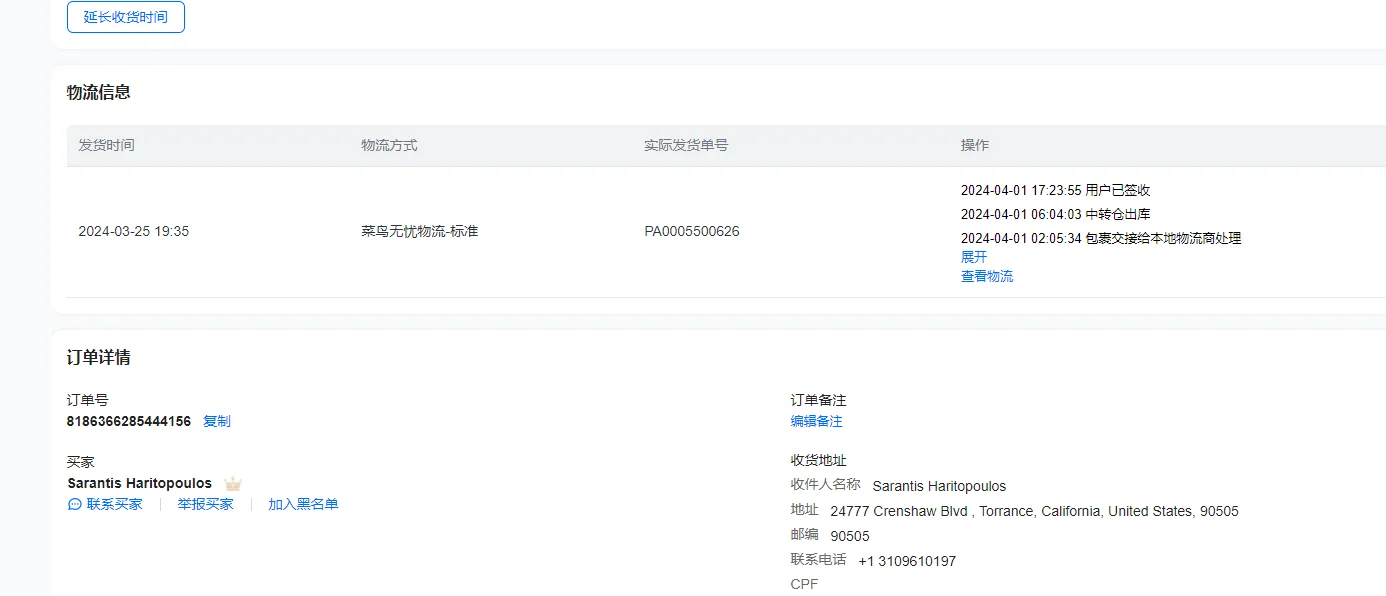Click 发货时间 column header

[x=106, y=145]
